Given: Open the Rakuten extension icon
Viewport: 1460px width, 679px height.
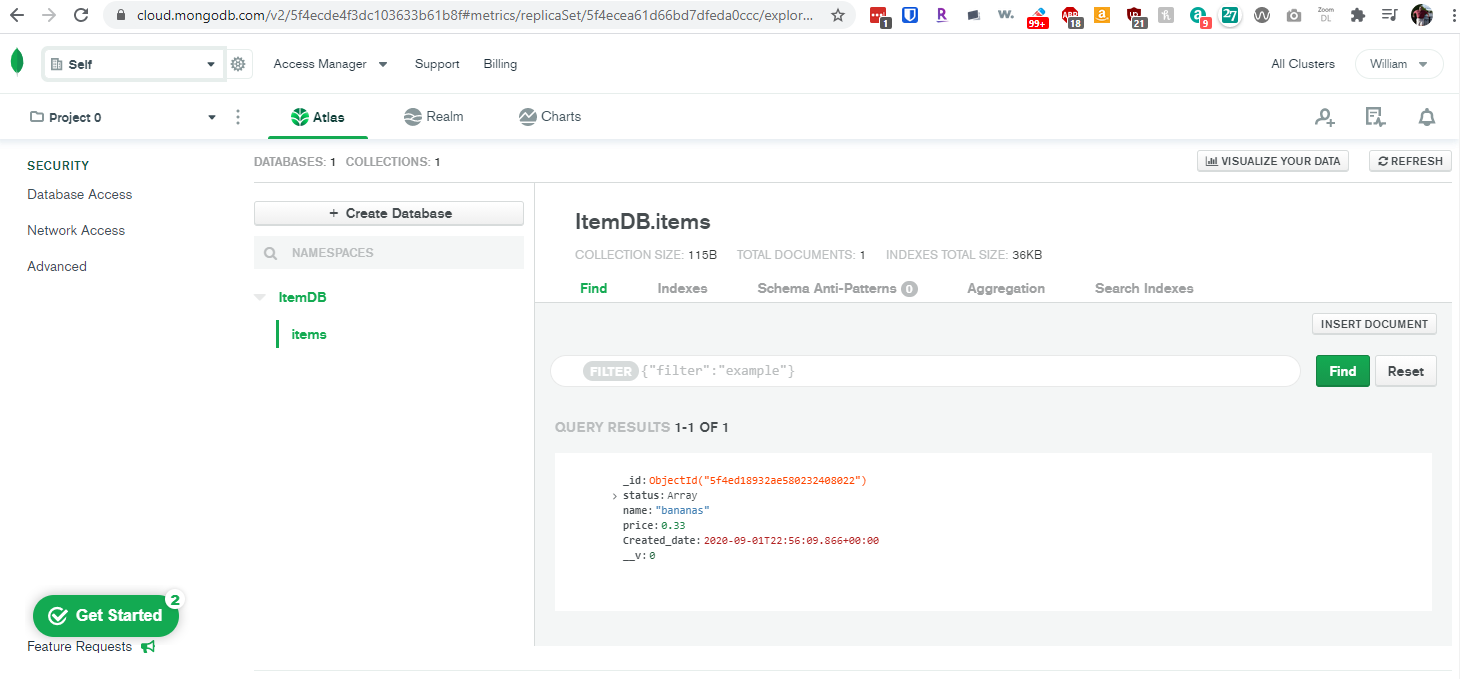Looking at the screenshot, I should (941, 15).
